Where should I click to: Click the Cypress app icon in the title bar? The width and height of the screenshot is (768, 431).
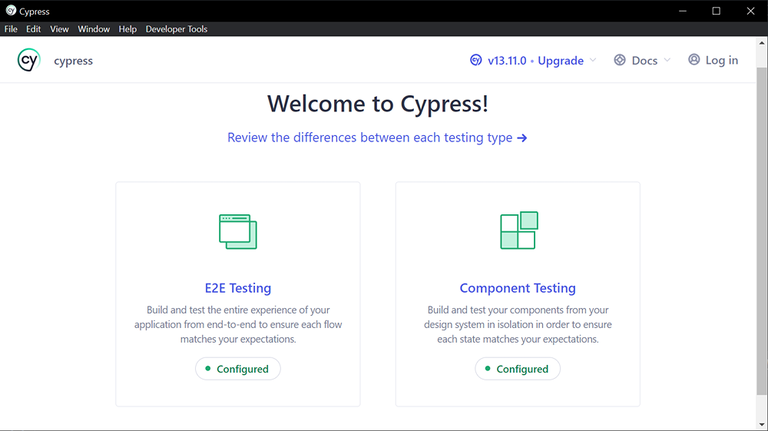(11, 11)
